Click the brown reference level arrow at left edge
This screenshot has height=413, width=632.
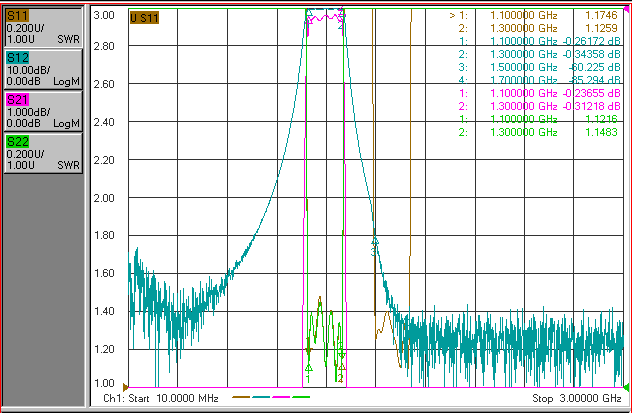point(125,387)
